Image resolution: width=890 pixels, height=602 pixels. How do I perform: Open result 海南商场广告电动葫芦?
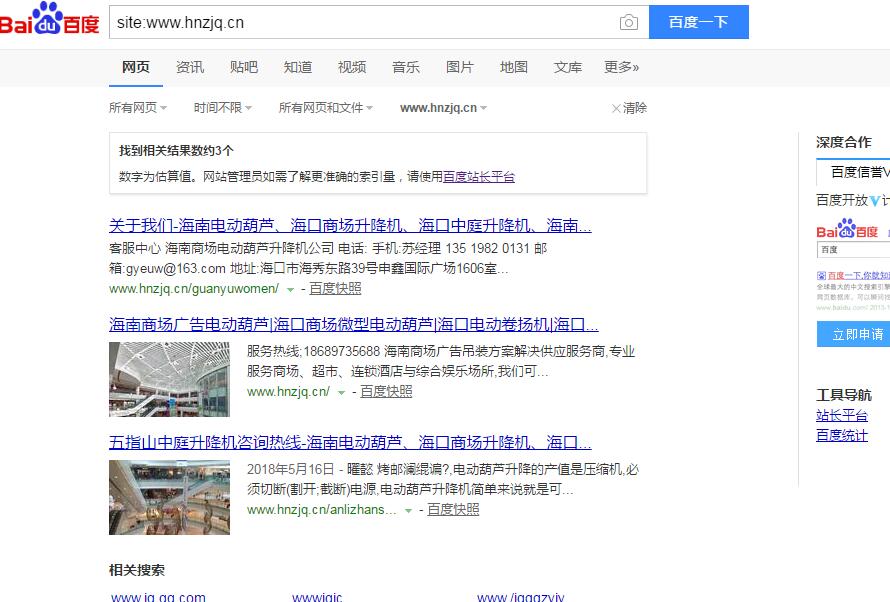(354, 325)
